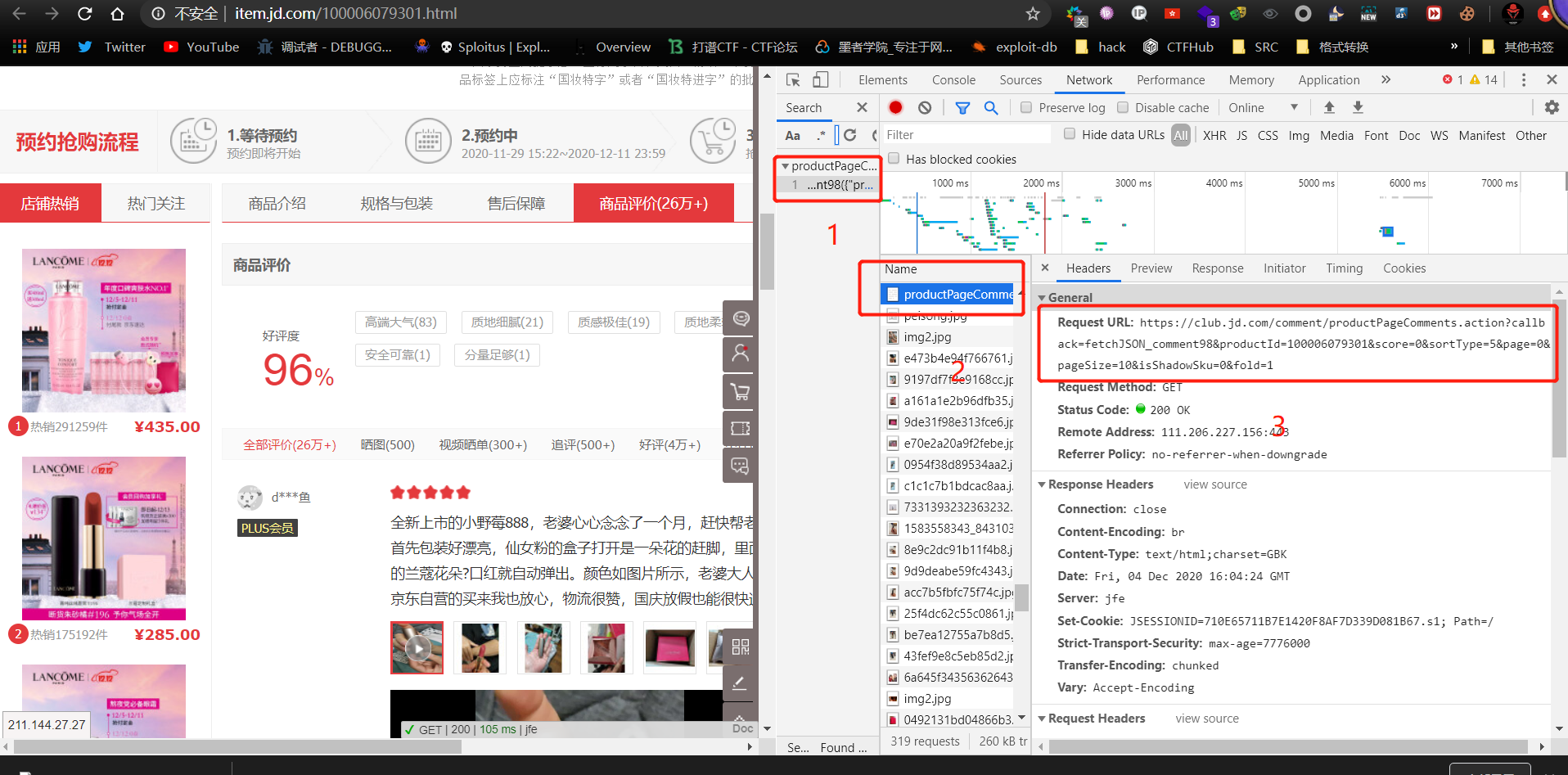View source of Response Headers
This screenshot has width=1568, height=775.
pyautogui.click(x=1215, y=484)
